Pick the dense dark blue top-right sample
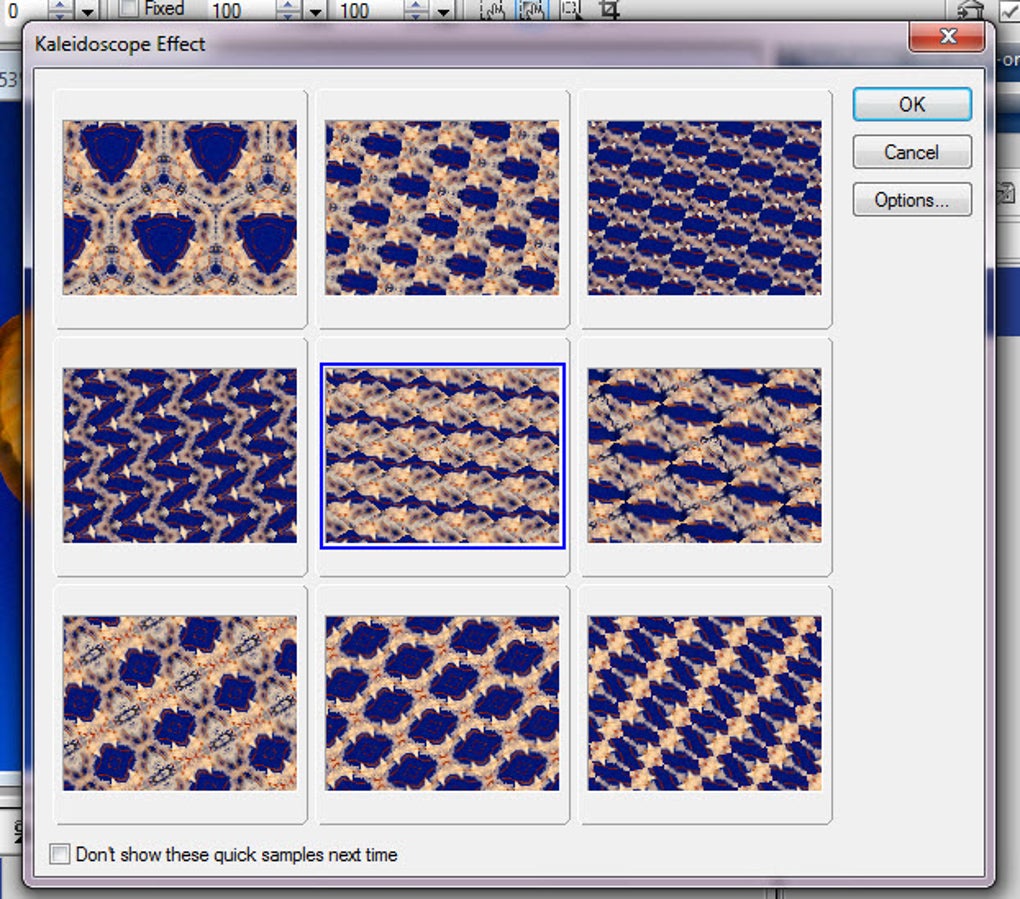1020x899 pixels. pyautogui.click(x=705, y=208)
